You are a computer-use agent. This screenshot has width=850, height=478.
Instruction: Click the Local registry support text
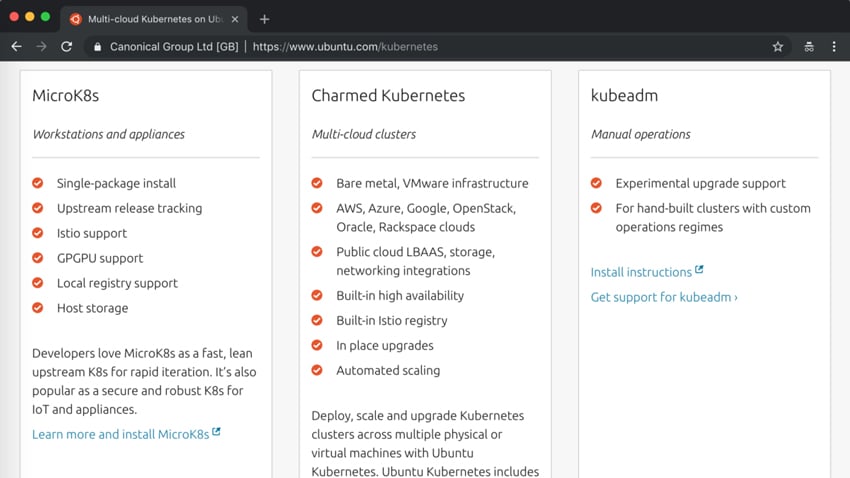pos(117,283)
